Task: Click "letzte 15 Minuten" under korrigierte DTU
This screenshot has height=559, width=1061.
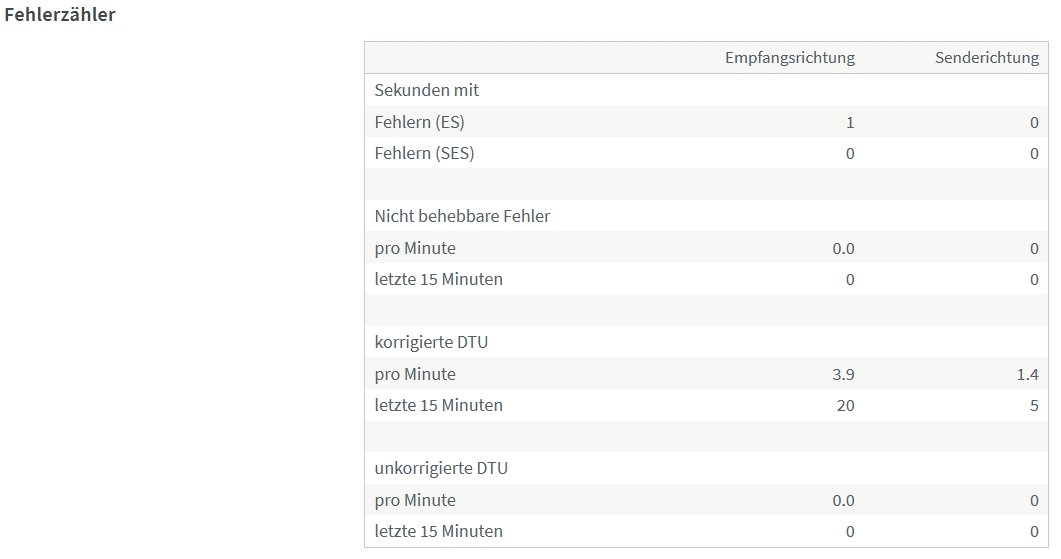Action: [x=439, y=405]
